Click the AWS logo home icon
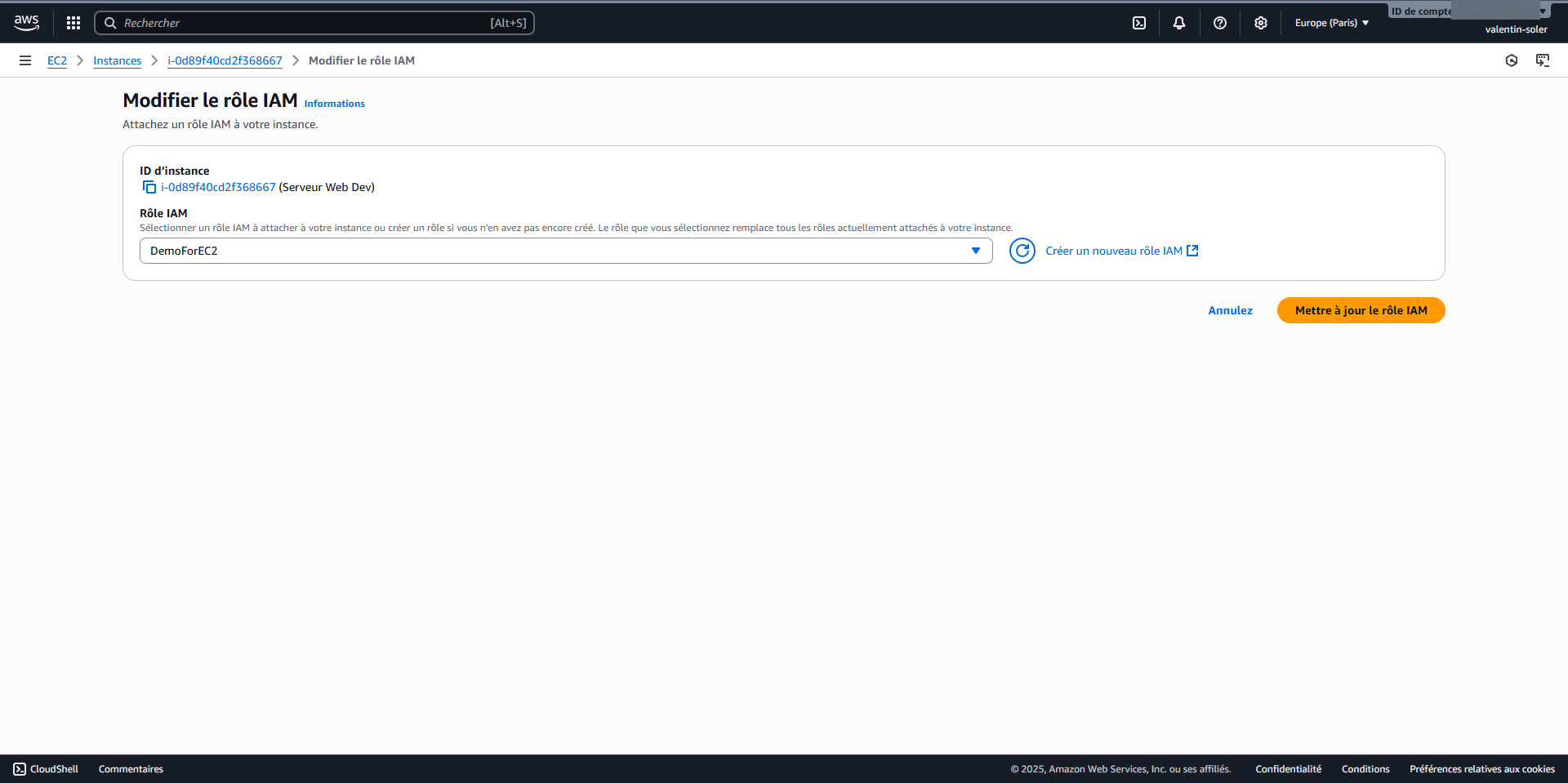Screen dimensions: 1568x783 click(x=26, y=23)
